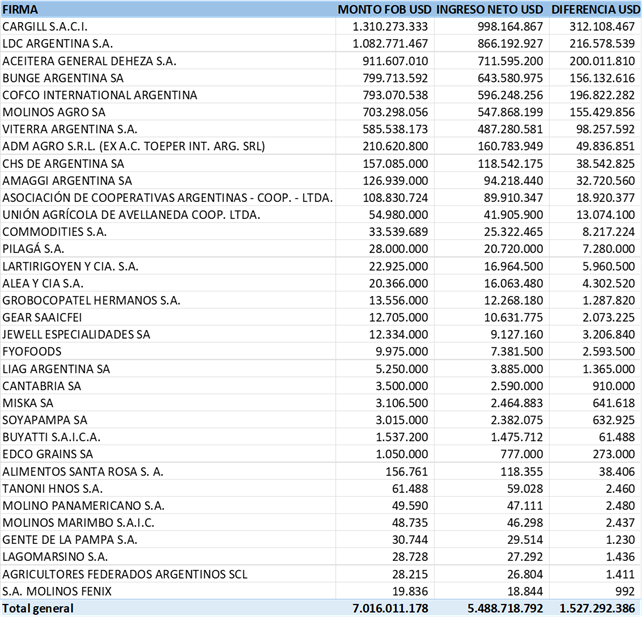This screenshot has height=617, width=642.
Task: Select second redacted row in INGRESO NETO column
Action: [491, 43]
